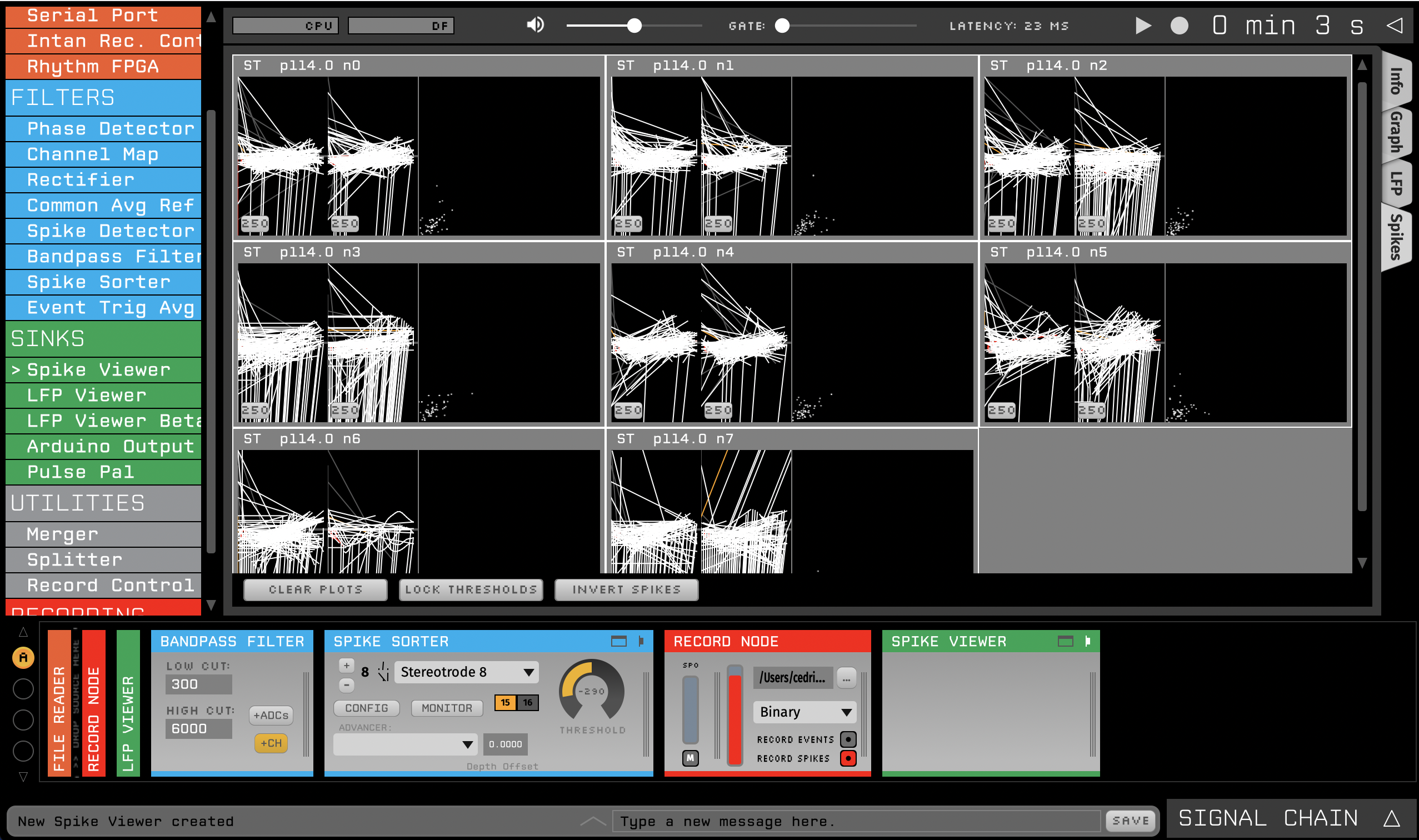This screenshot has height=840, width=1419.
Task: Click the M button in Record Node
Action: [690, 758]
